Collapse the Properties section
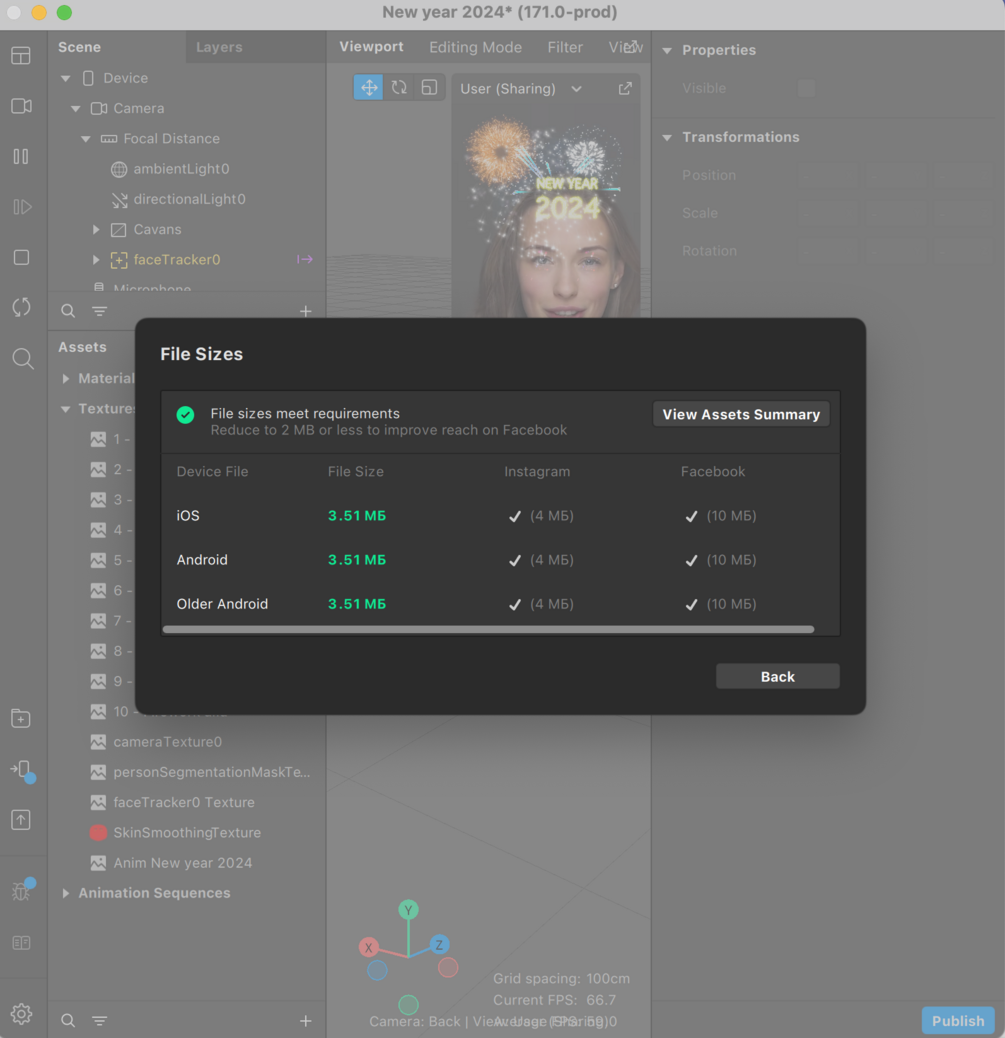 tap(667, 50)
